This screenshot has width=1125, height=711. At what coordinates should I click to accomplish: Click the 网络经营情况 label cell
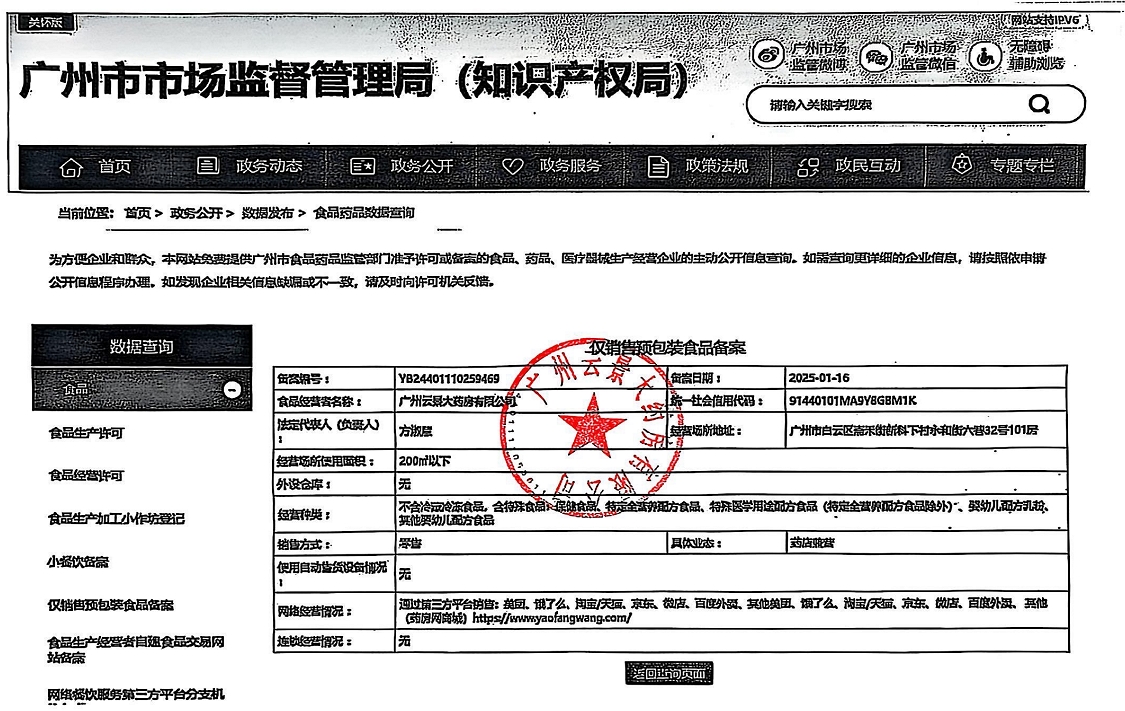334,611
